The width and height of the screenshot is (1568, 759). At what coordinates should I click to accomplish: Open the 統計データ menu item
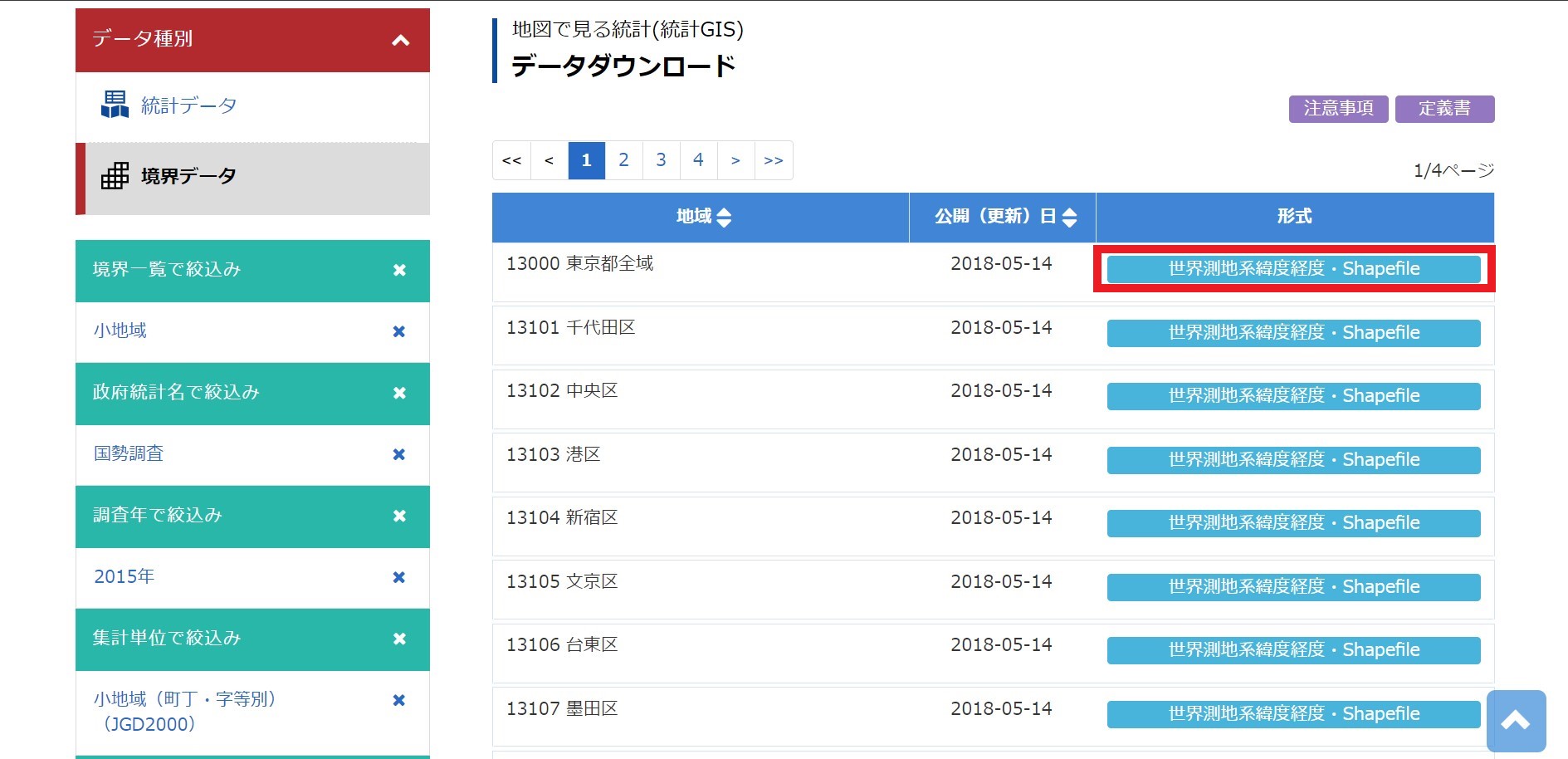click(x=188, y=106)
